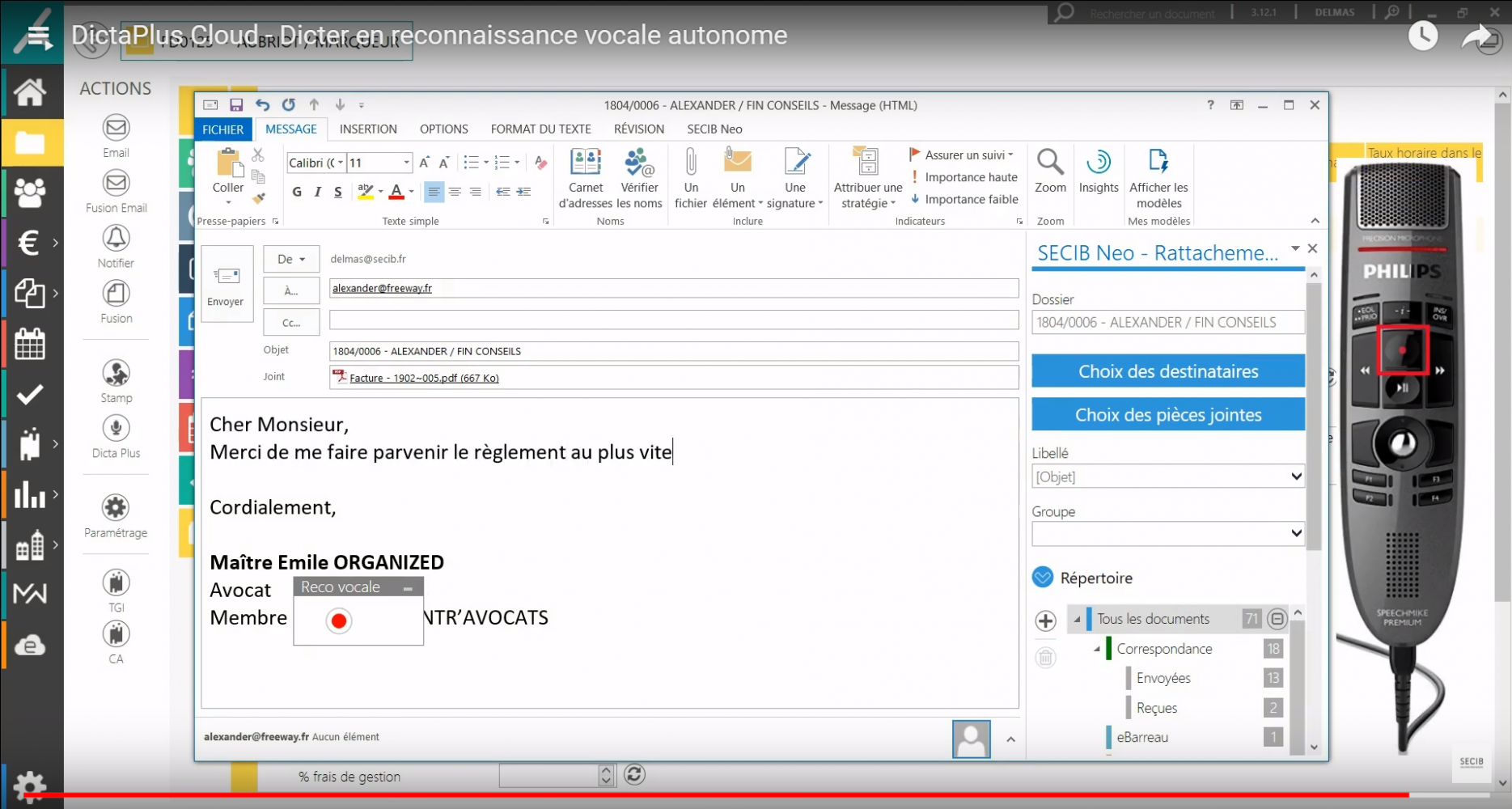Open the font name Calibri dropdown
The image size is (1512, 809).
pyautogui.click(x=340, y=163)
